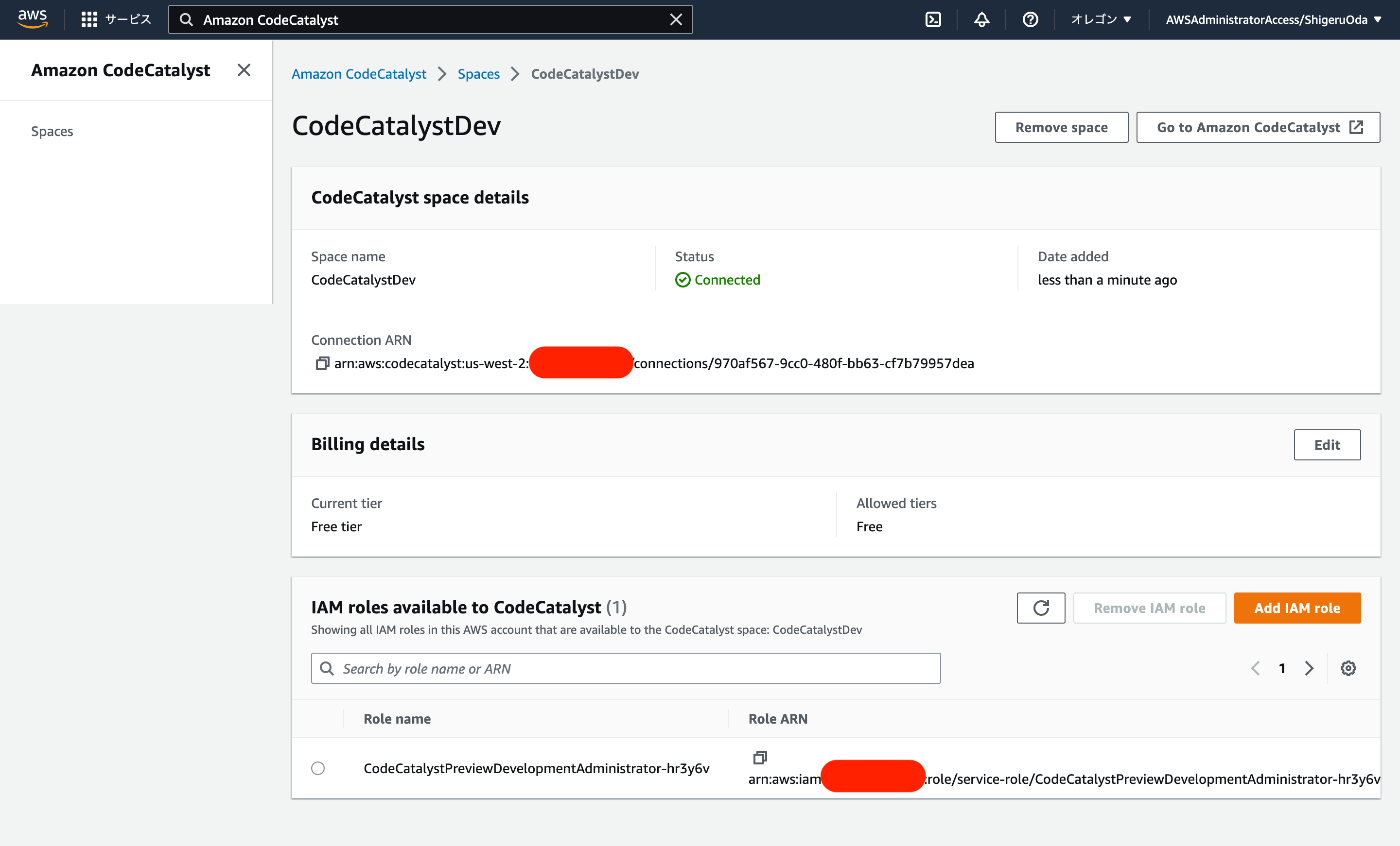Open the help question mark icon
1400x846 pixels.
1030,19
